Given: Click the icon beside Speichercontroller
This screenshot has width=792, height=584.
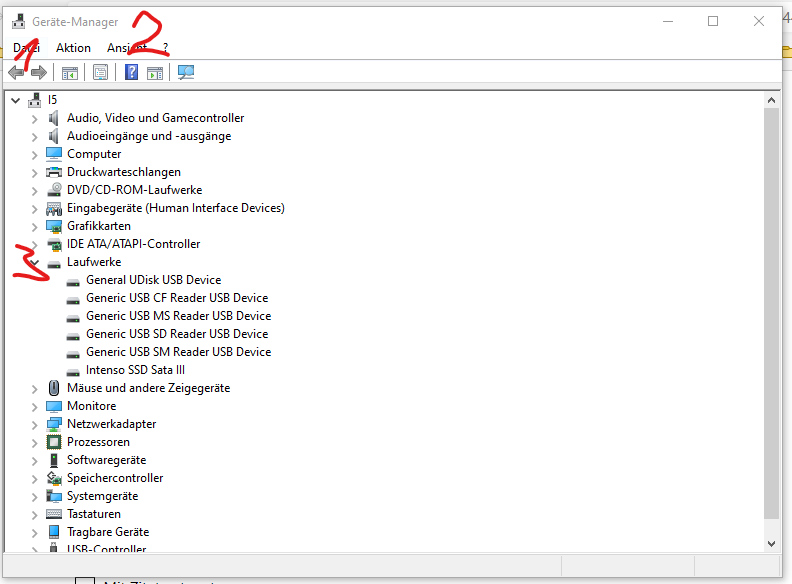Looking at the screenshot, I should tap(54, 478).
